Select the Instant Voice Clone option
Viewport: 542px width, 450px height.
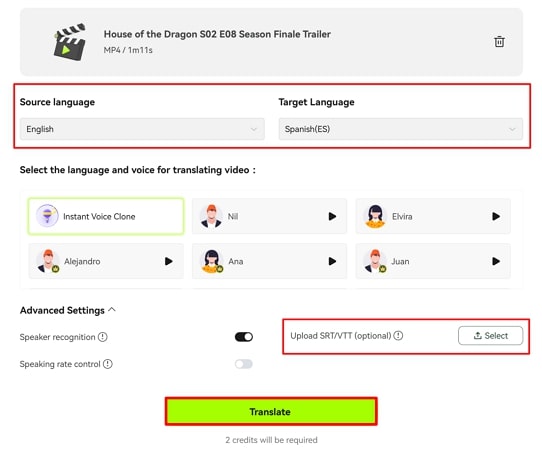[x=106, y=216]
